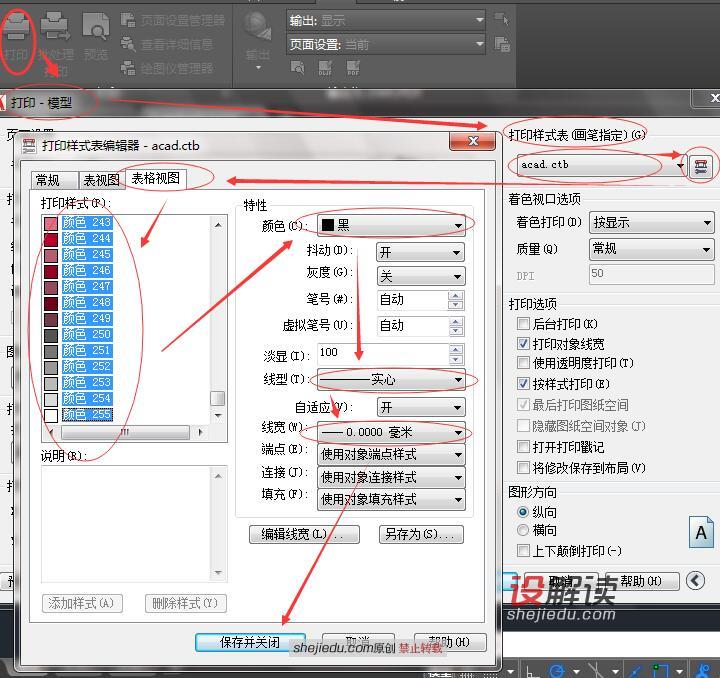This screenshot has width=720, height=678.
Task: Toggle 上下颠倒打印 checkbox
Action: 523,550
